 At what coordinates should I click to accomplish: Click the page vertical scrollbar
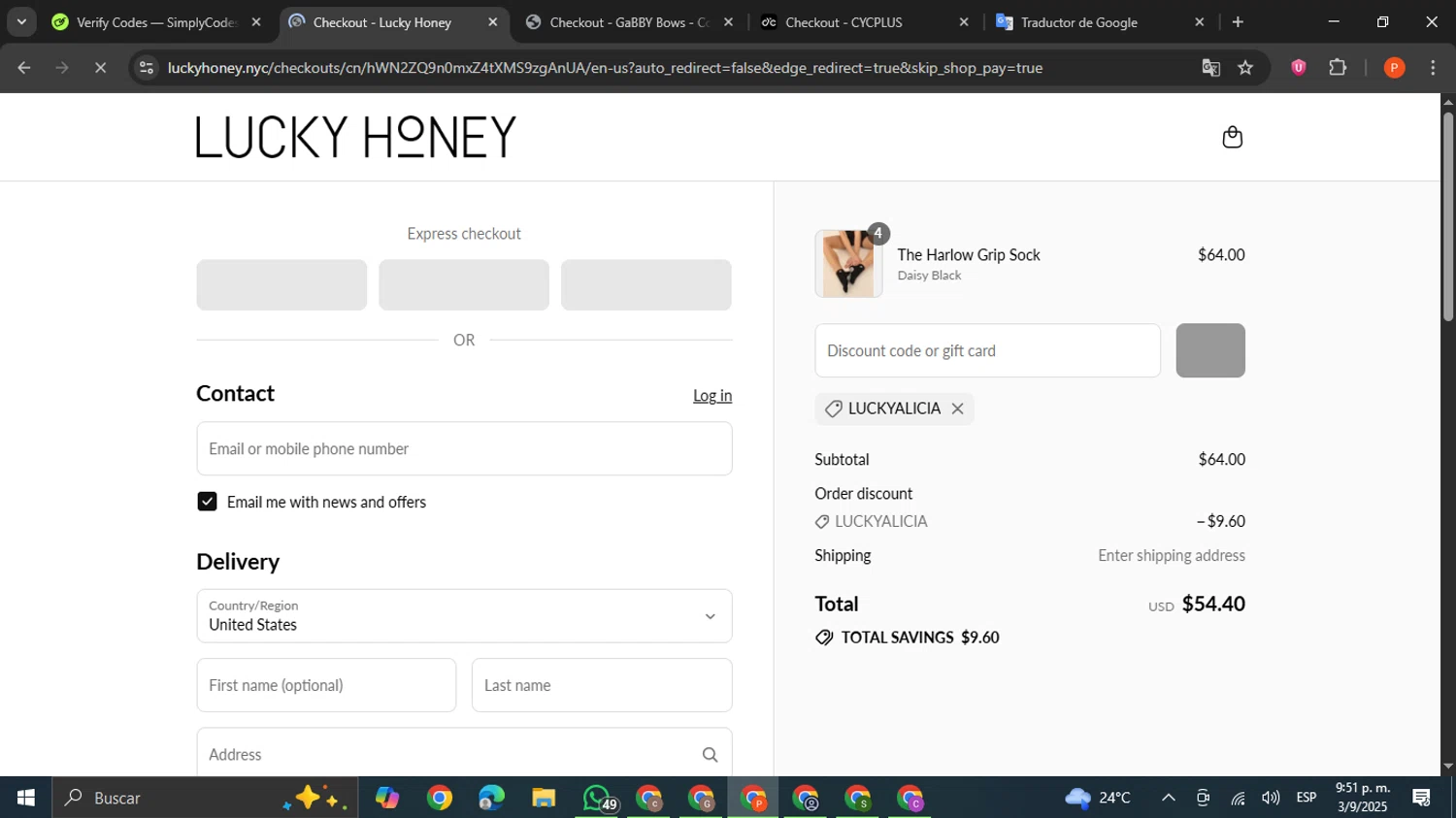[1448, 218]
